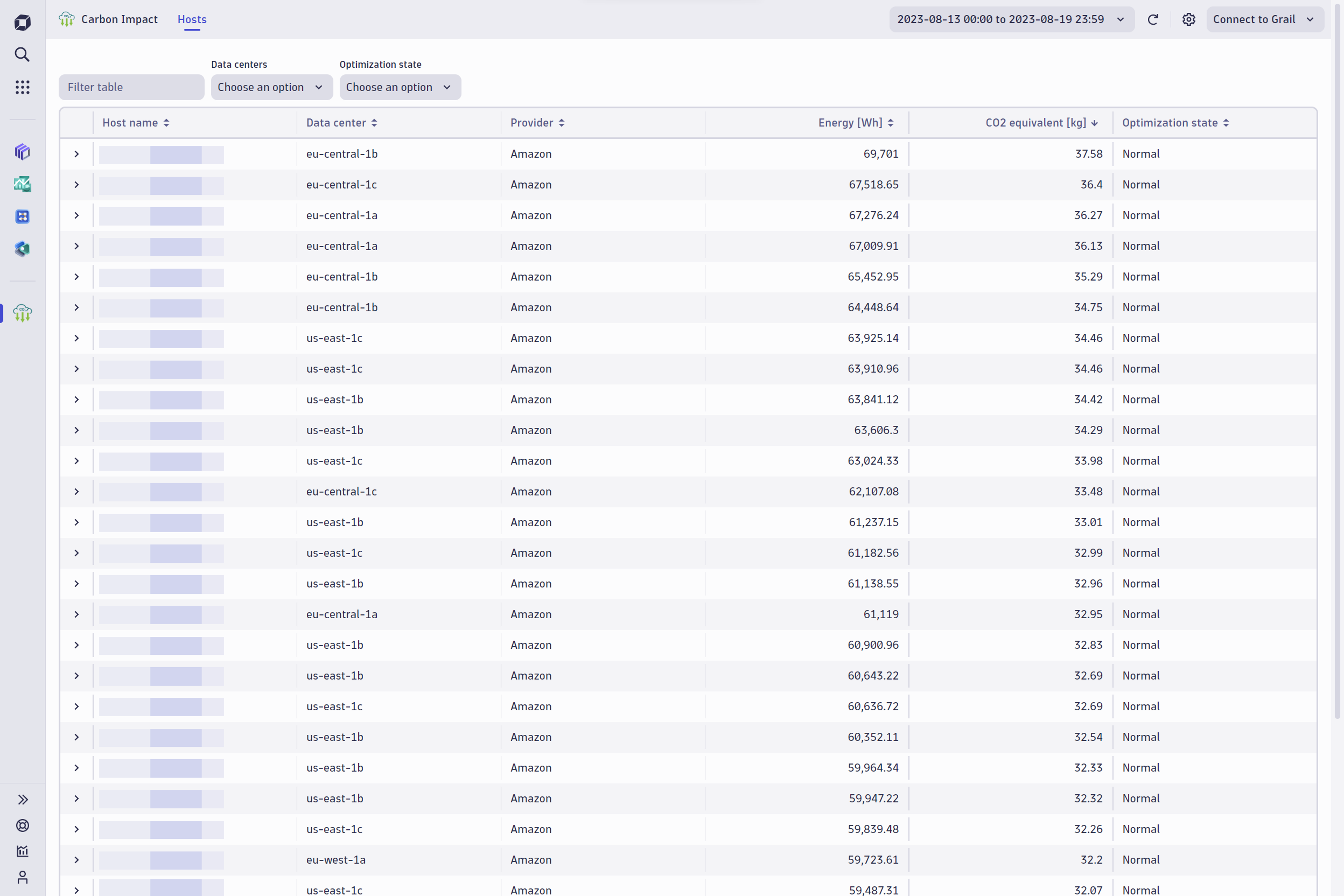Expand the first eu-central-1b host row
Screen dimensions: 1344x896
coord(76,153)
